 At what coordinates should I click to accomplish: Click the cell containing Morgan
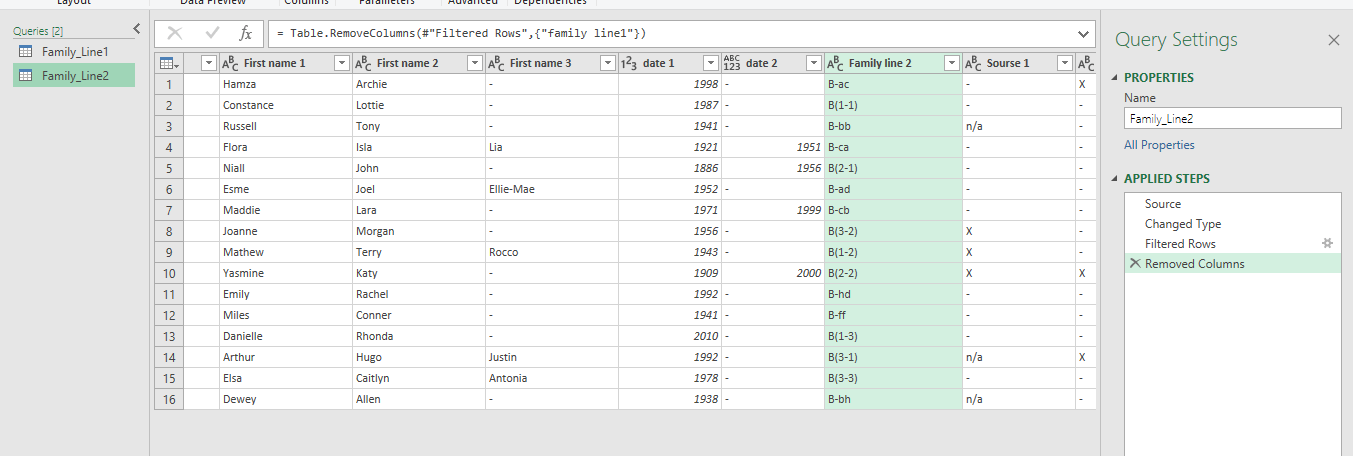click(419, 231)
